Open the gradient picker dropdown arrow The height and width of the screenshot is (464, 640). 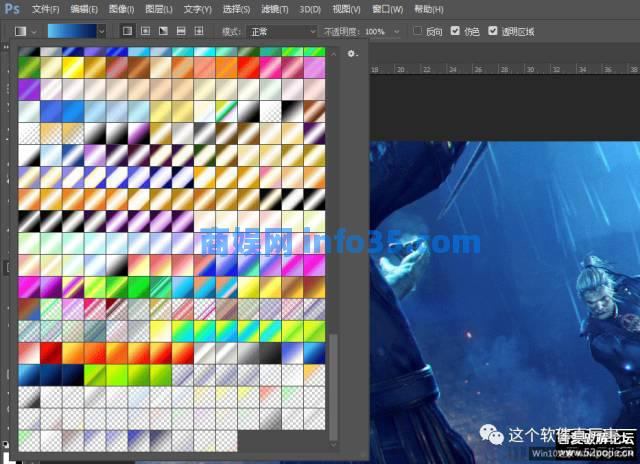coord(102,31)
